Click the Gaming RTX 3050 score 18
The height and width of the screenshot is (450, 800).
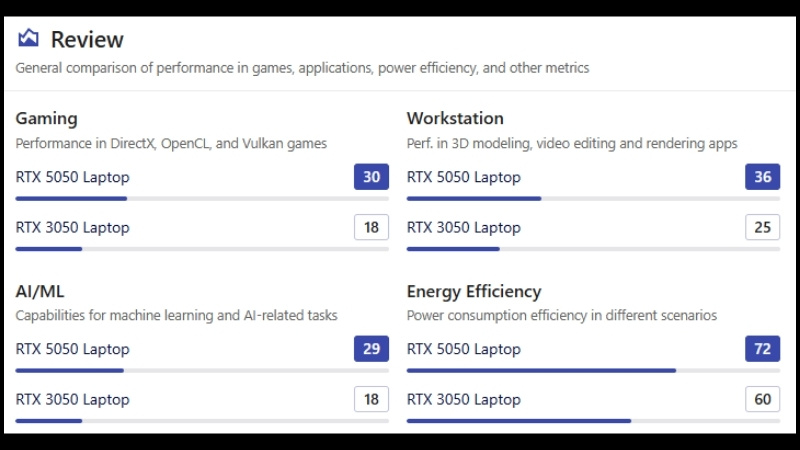371,227
